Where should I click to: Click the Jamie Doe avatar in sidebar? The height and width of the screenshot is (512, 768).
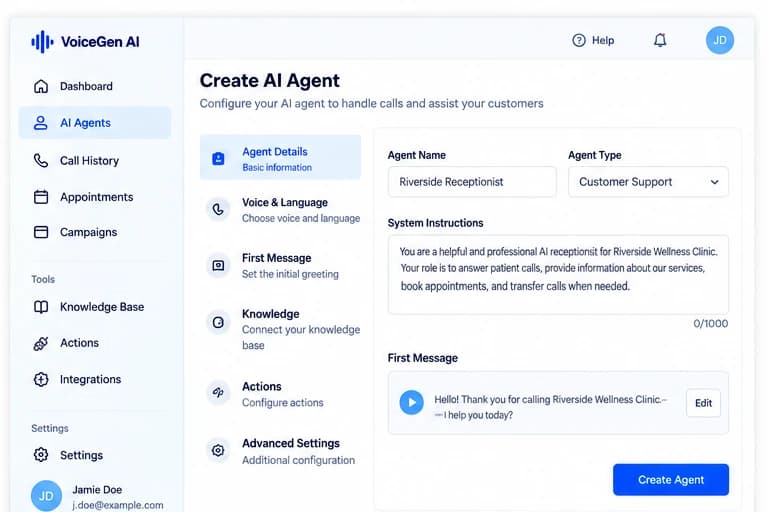tap(46, 496)
